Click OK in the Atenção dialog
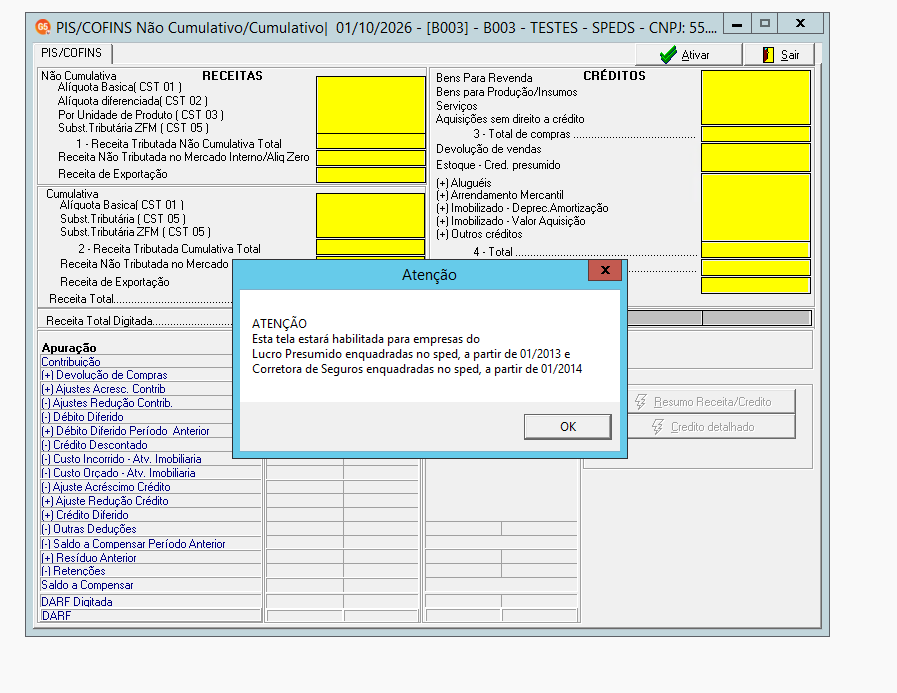Screen dimensions: 897x693 pyautogui.click(x=567, y=427)
